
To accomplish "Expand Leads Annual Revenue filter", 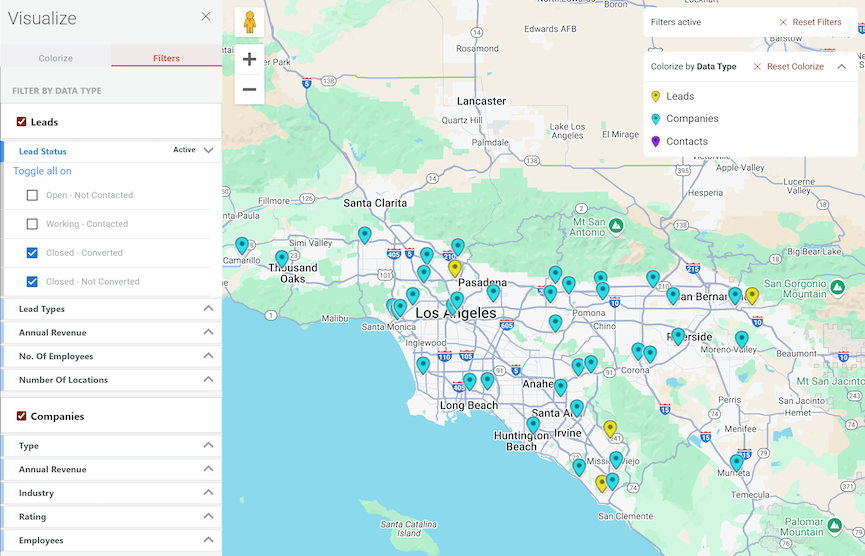I will (208, 332).
